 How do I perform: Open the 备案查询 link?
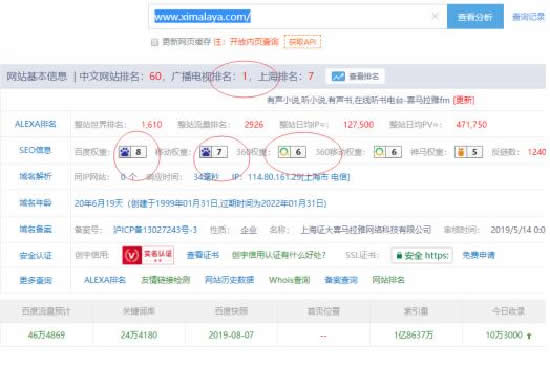click(341, 280)
